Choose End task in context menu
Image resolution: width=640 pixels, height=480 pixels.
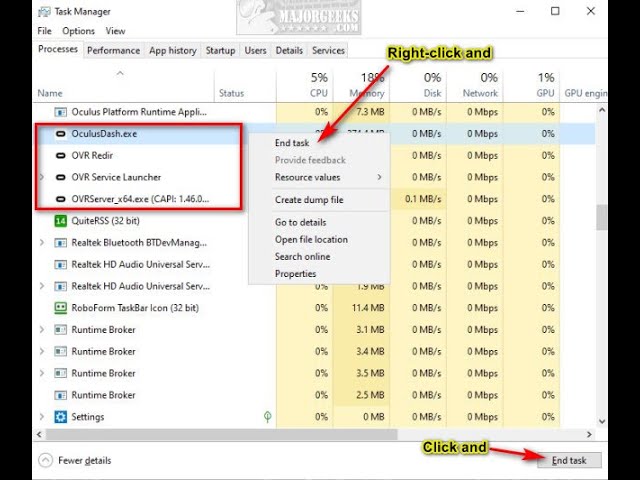292,143
